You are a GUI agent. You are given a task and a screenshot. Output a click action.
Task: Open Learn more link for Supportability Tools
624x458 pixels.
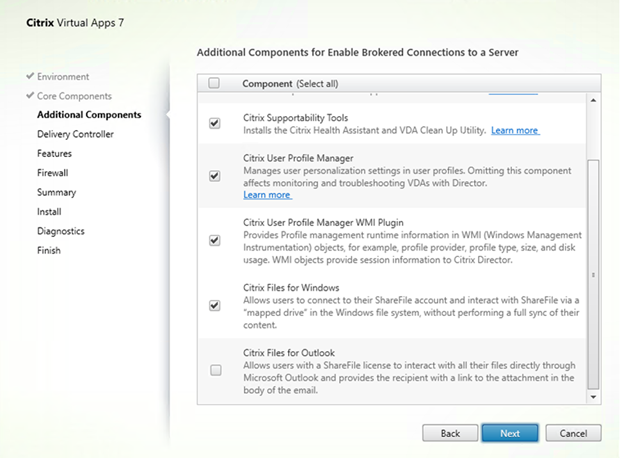(515, 131)
